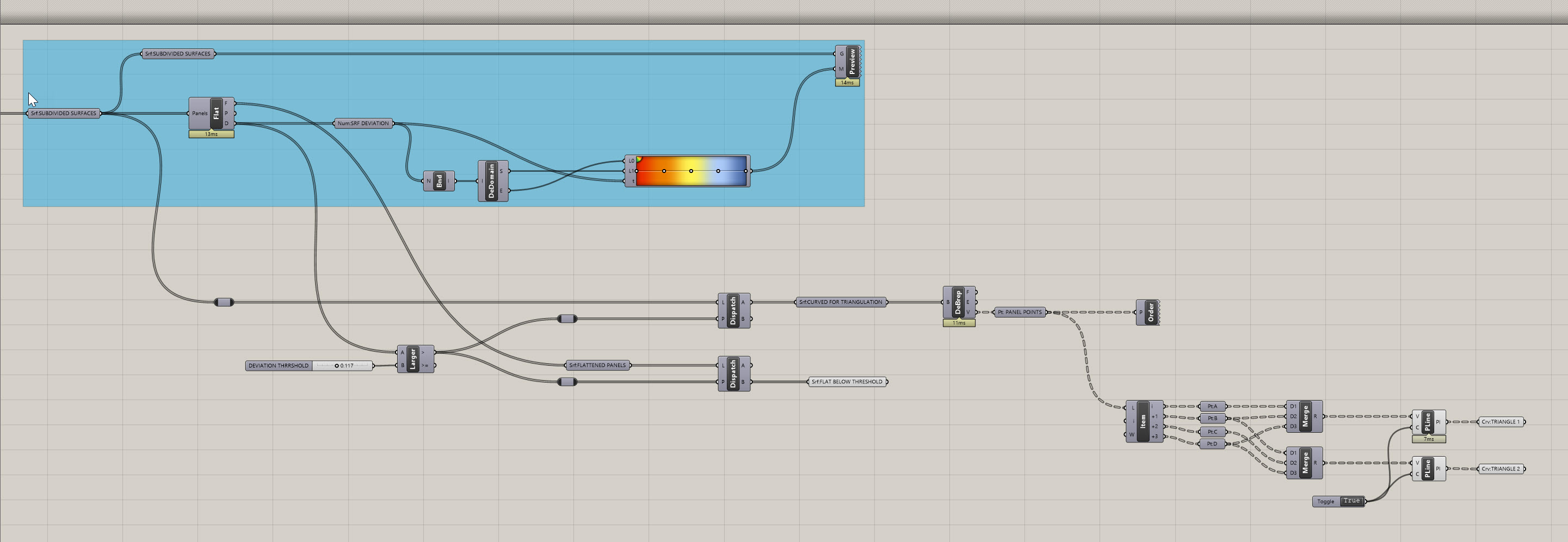Select the Dispatch component feeding Srf:FLAT BELOW THRESHOLD
Viewport: 1568px width, 542px height.
coord(733,373)
